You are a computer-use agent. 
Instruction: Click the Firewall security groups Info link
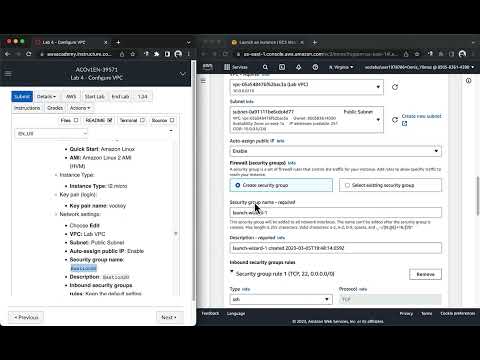[292, 163]
